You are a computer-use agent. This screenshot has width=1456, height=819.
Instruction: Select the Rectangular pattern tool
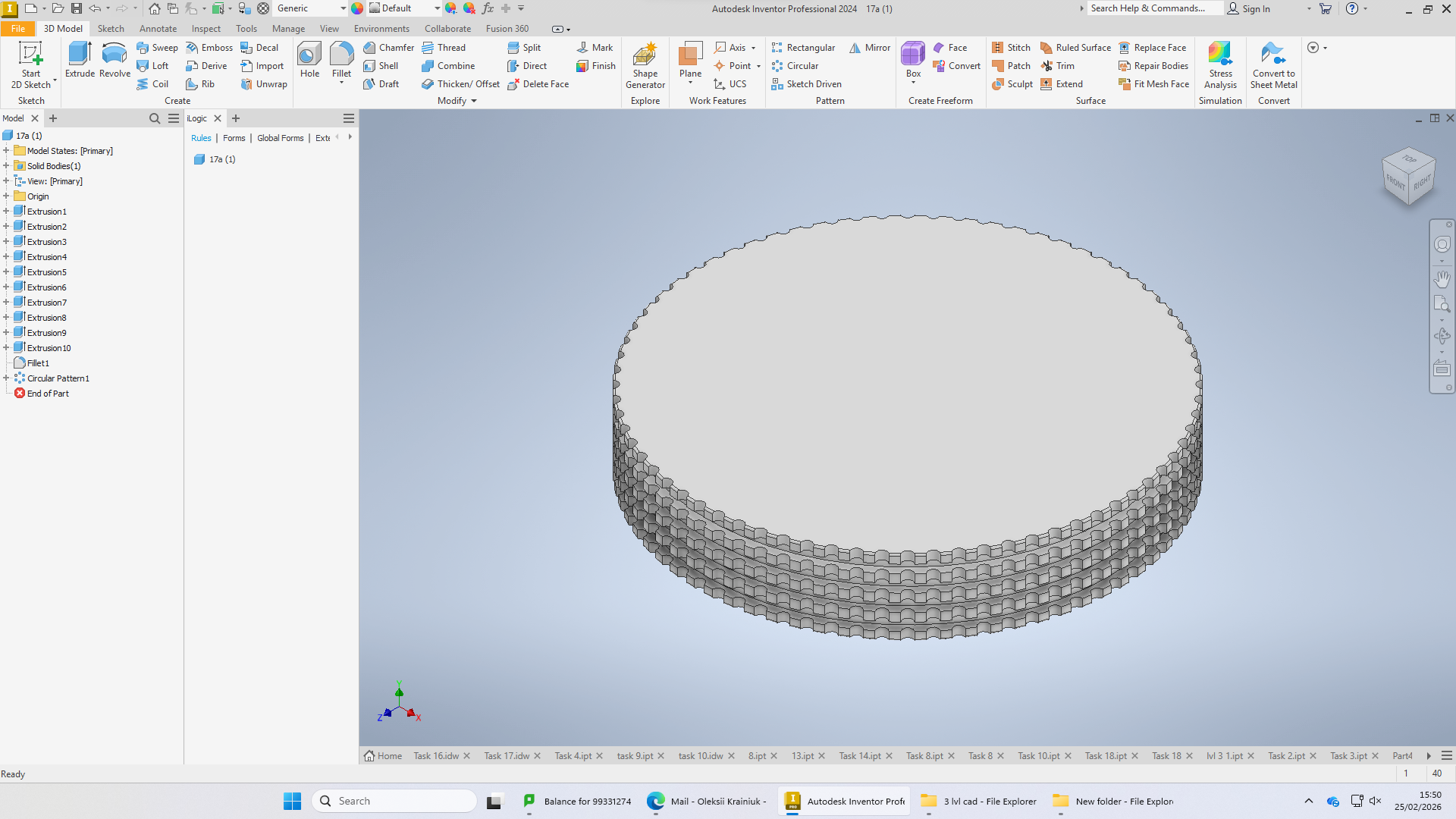[803, 47]
